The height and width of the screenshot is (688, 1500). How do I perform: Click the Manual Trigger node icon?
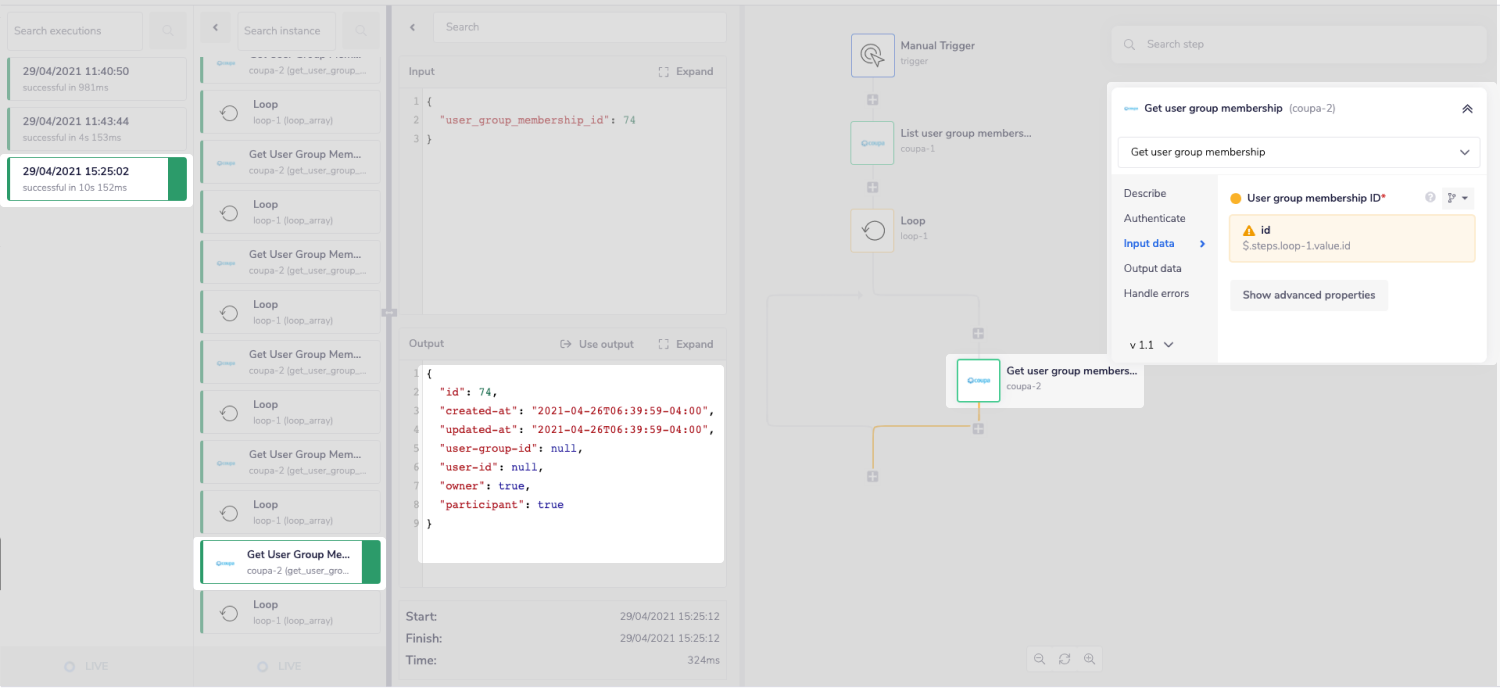point(872,55)
